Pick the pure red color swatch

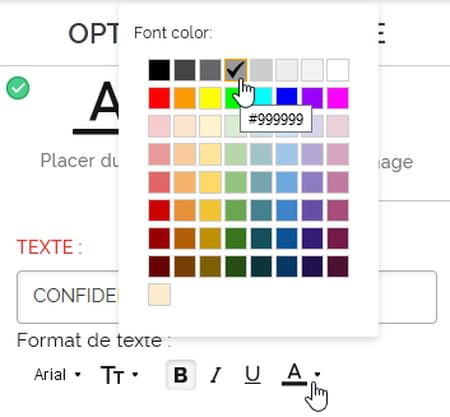click(159, 98)
